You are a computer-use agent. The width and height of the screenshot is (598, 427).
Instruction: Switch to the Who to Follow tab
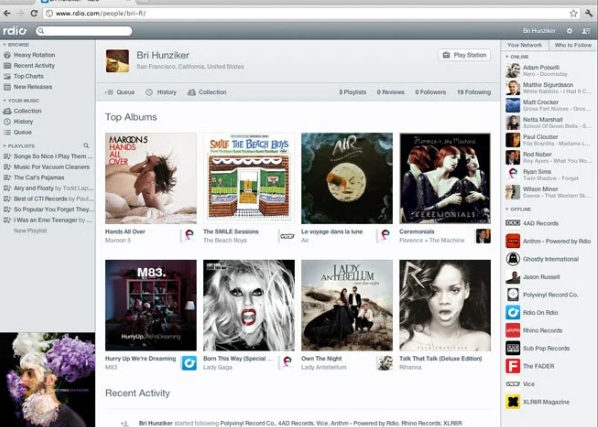click(573, 45)
